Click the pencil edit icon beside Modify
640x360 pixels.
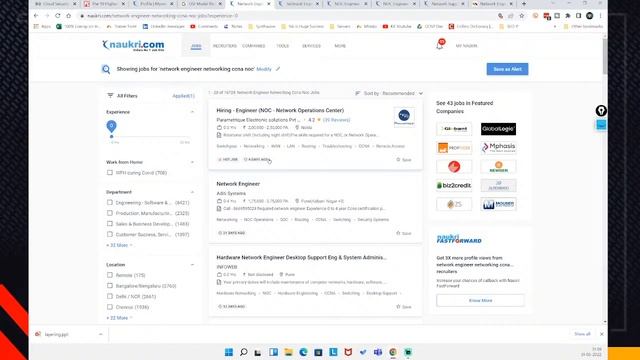tap(278, 69)
